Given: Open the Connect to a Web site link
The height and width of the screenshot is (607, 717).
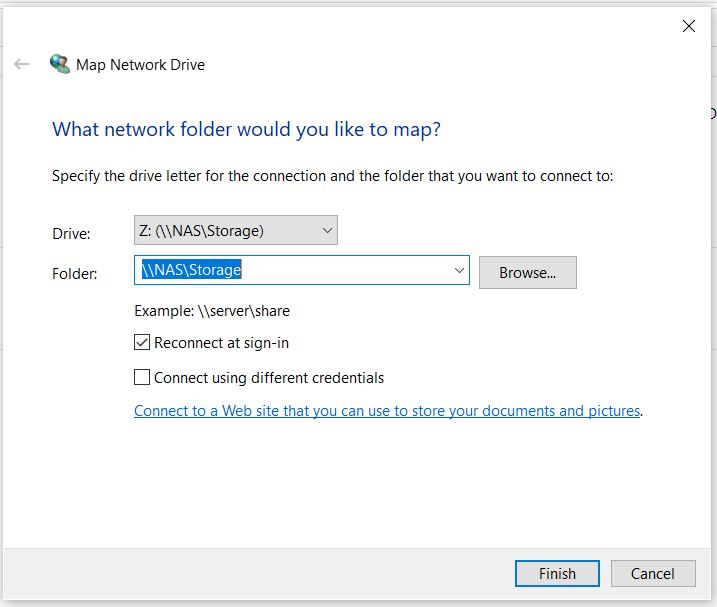Looking at the screenshot, I should point(387,411).
